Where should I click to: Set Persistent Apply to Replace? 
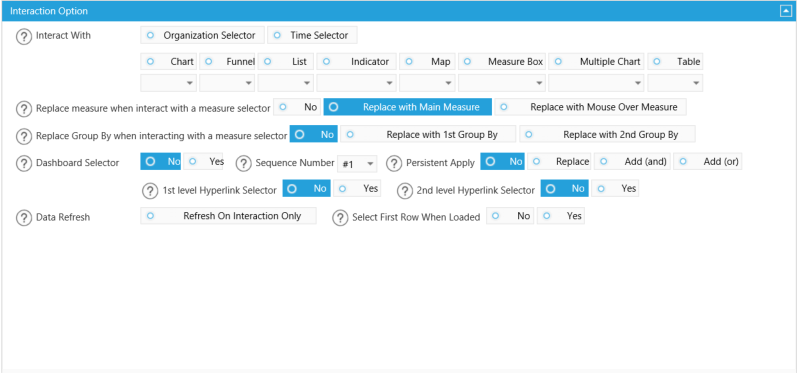(559, 161)
